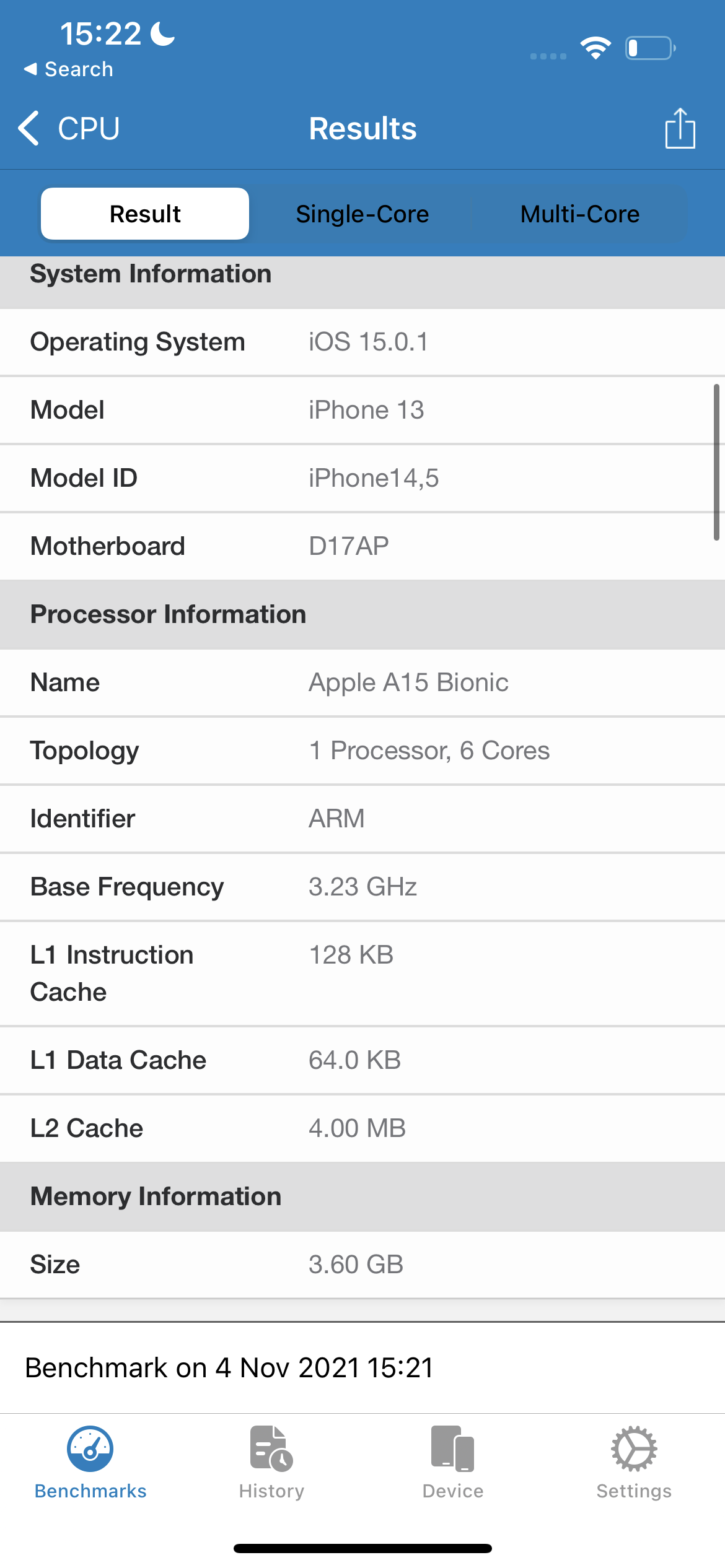This screenshot has width=725, height=1568.
Task: Open the Settings gear icon
Action: (634, 1449)
